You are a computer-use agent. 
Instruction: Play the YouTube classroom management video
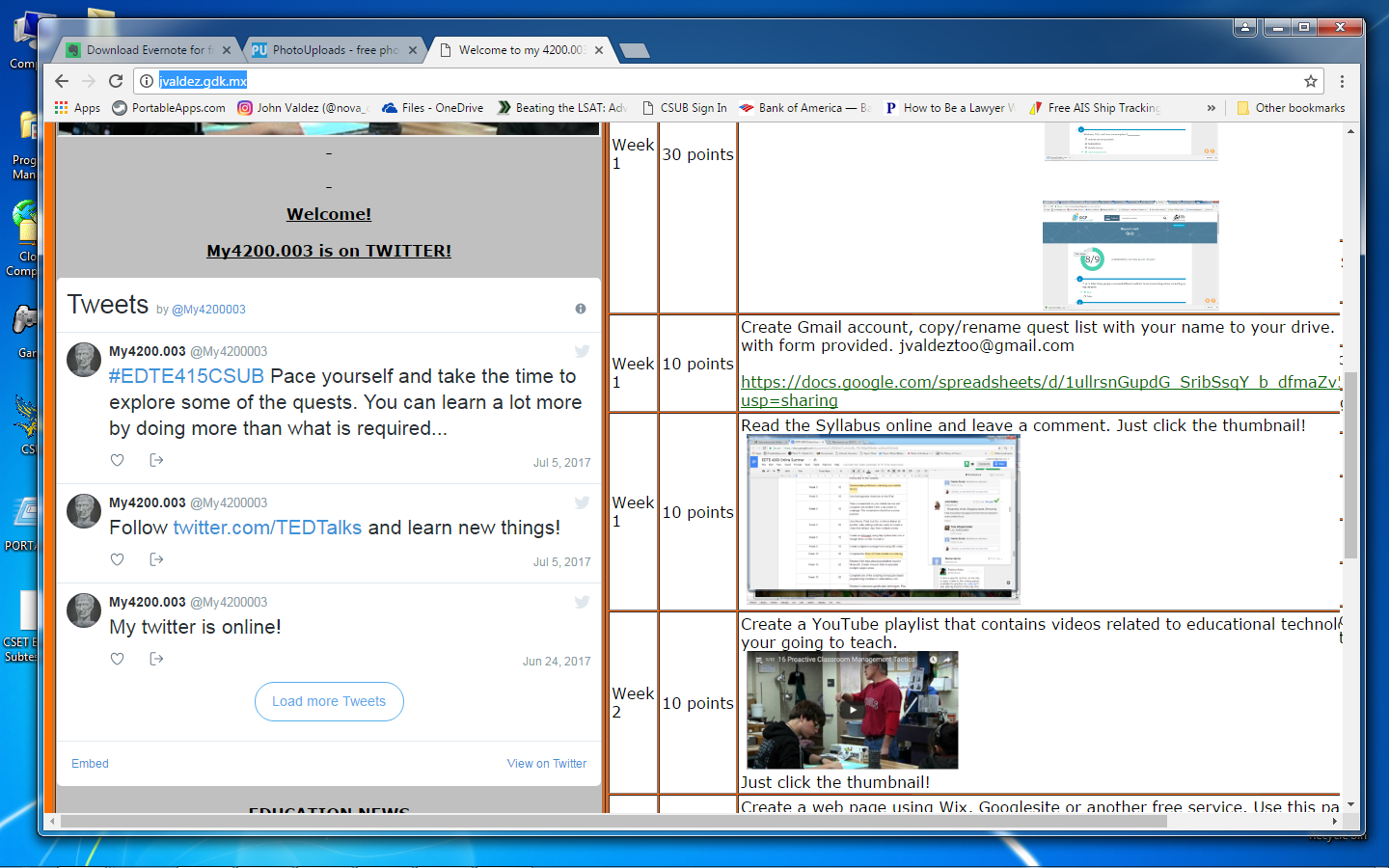point(853,710)
